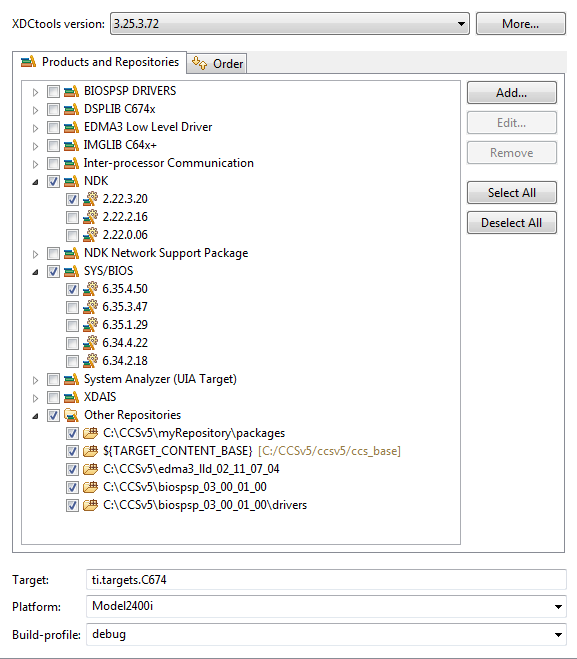This screenshot has width=577, height=659.
Task: Click the biospsp_03_00_01_00\drivers folder icon
Action: [90, 506]
